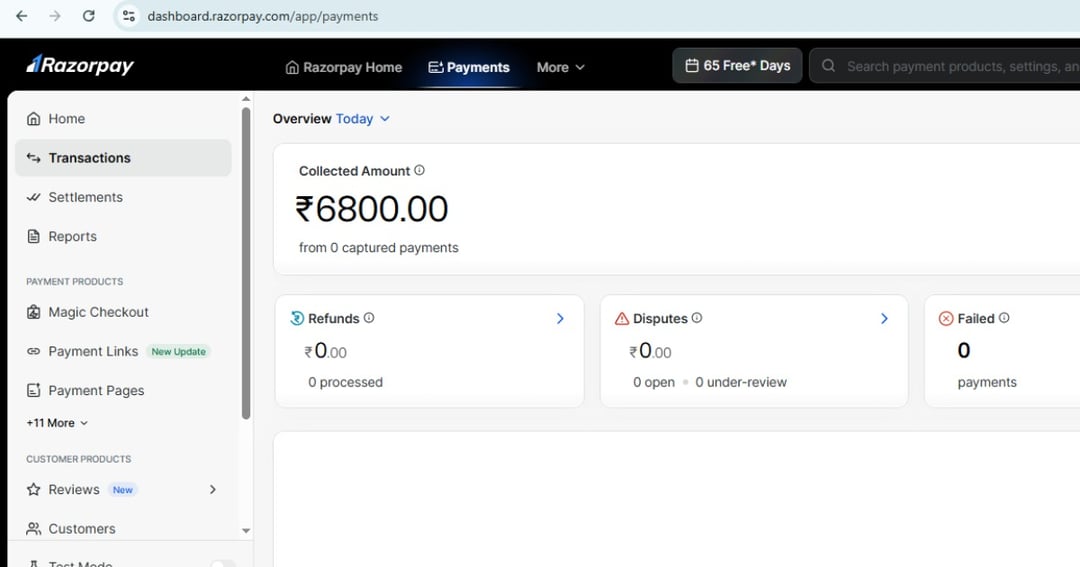
Task: Expand +11 More payment products
Action: [57, 423]
